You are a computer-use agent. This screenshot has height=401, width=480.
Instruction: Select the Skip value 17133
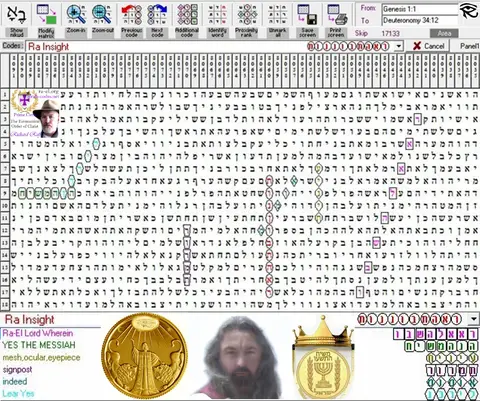390,33
